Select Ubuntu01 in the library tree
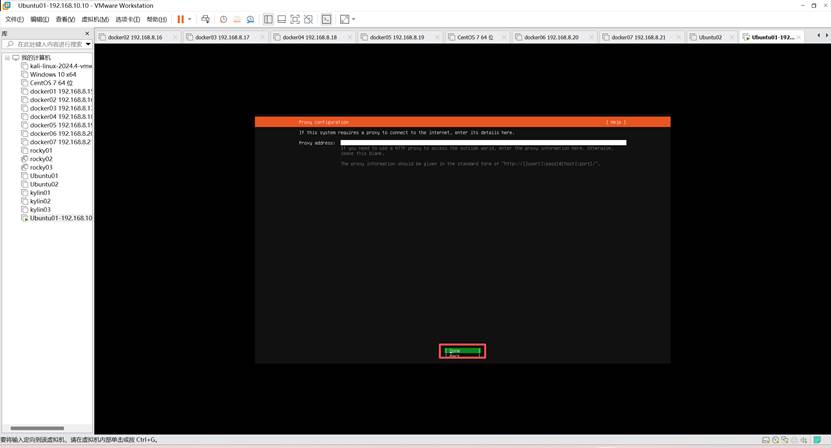831x448 pixels. pyautogui.click(x=40, y=176)
